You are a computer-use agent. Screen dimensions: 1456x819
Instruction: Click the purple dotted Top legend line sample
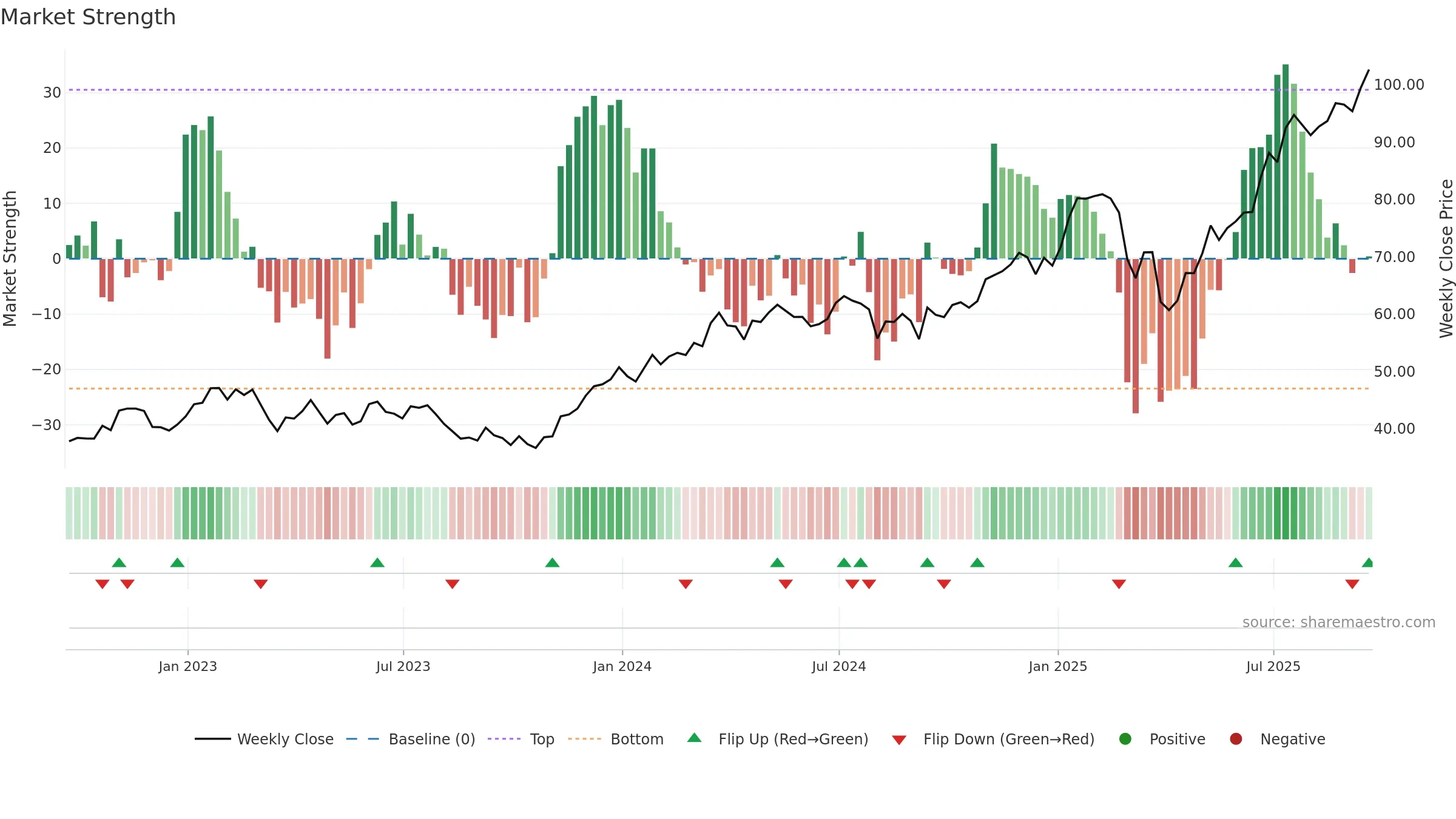pyautogui.click(x=504, y=739)
